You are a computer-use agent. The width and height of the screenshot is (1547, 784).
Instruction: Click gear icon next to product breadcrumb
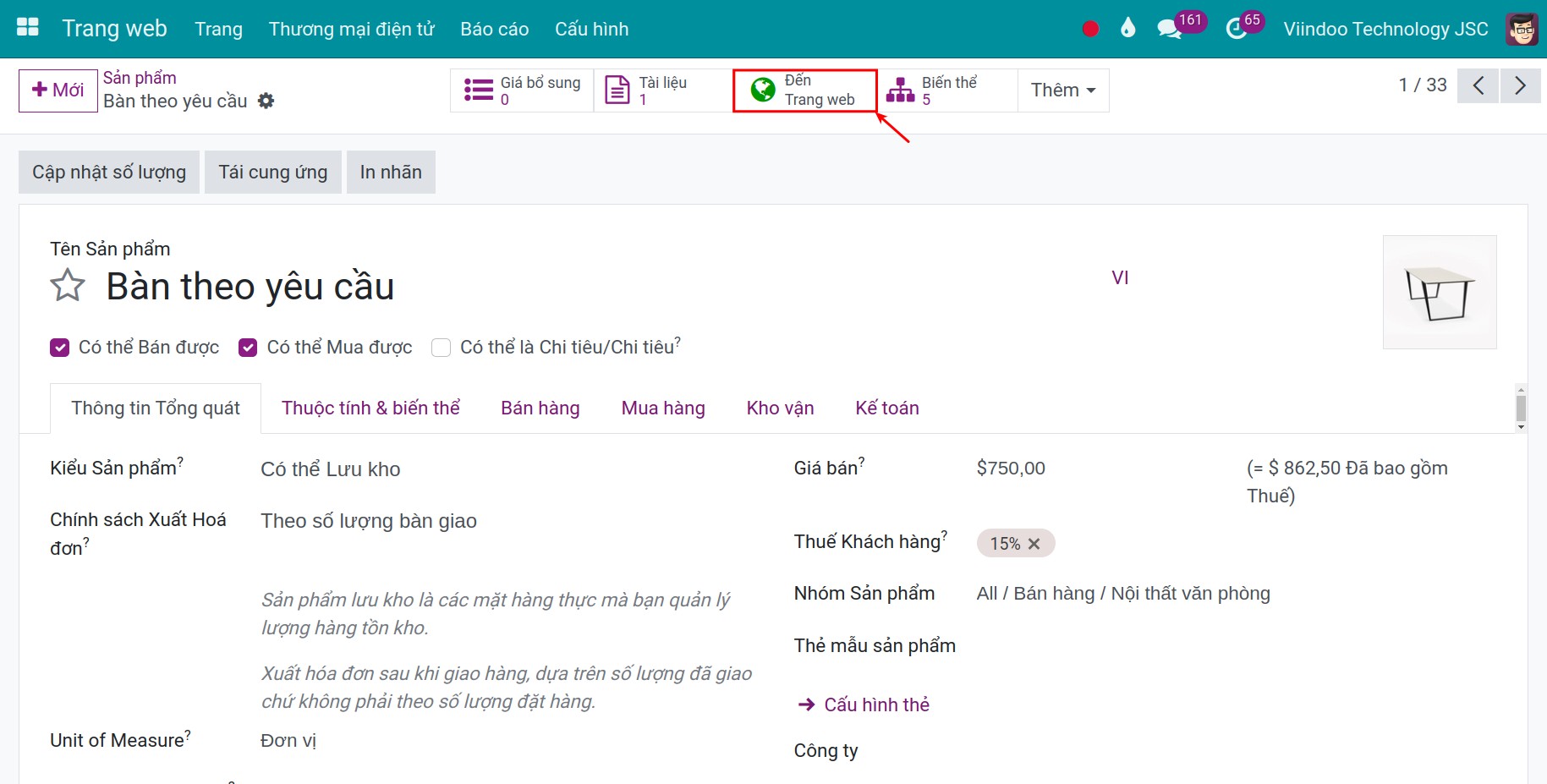click(266, 101)
